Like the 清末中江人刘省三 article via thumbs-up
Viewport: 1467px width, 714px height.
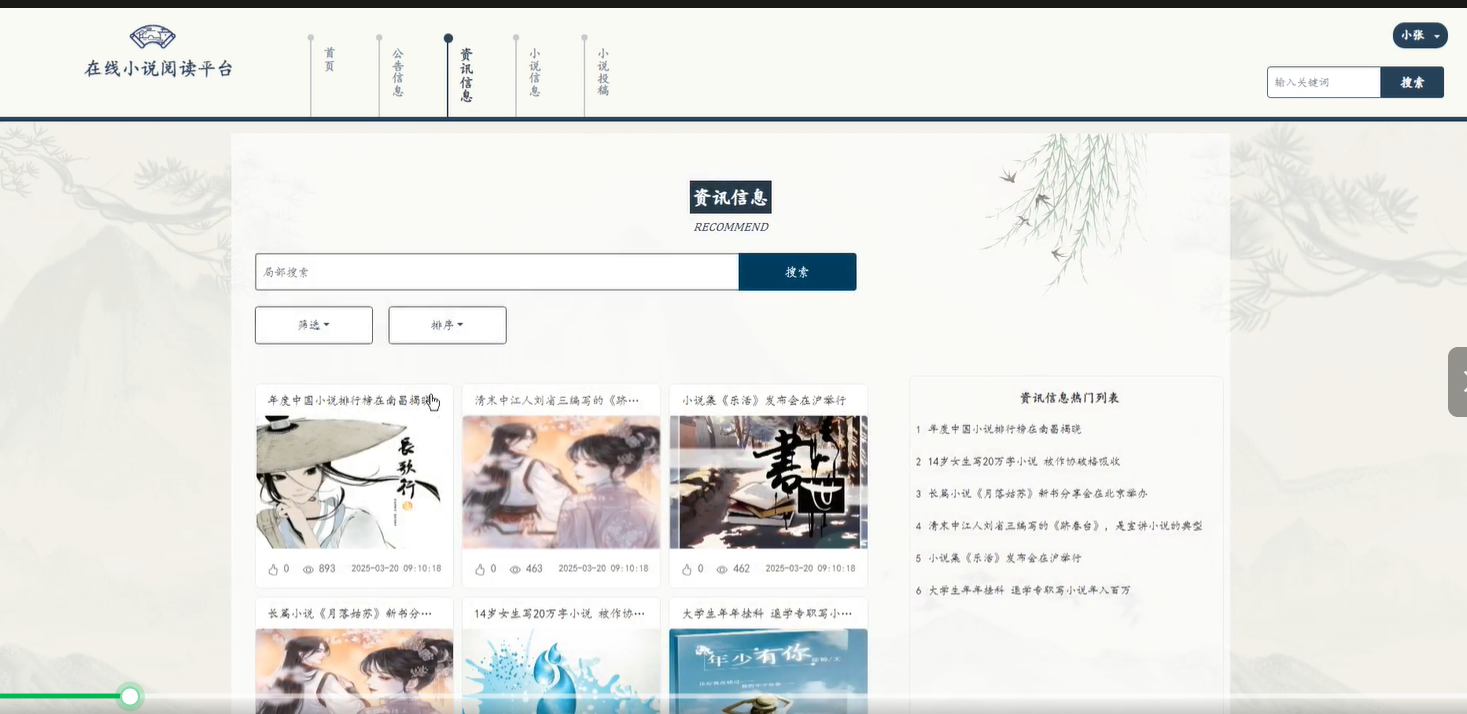coord(480,569)
